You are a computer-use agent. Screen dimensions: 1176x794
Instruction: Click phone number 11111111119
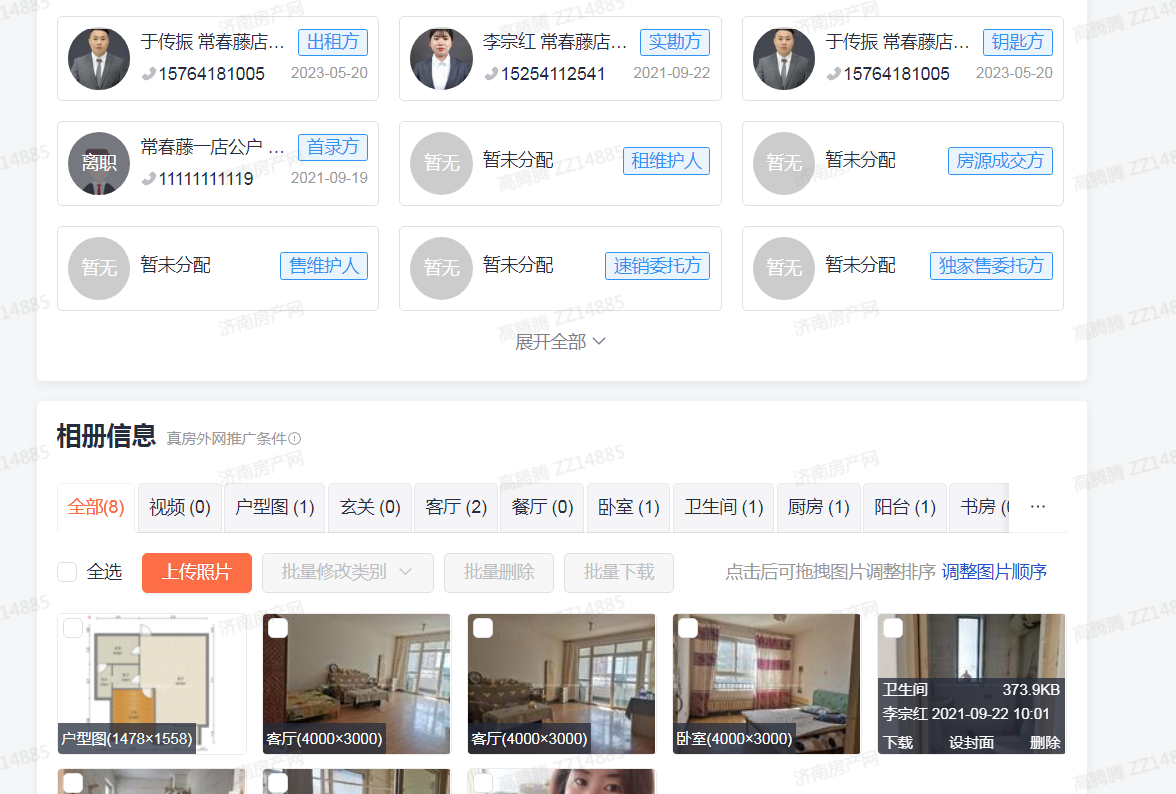pyautogui.click(x=206, y=178)
